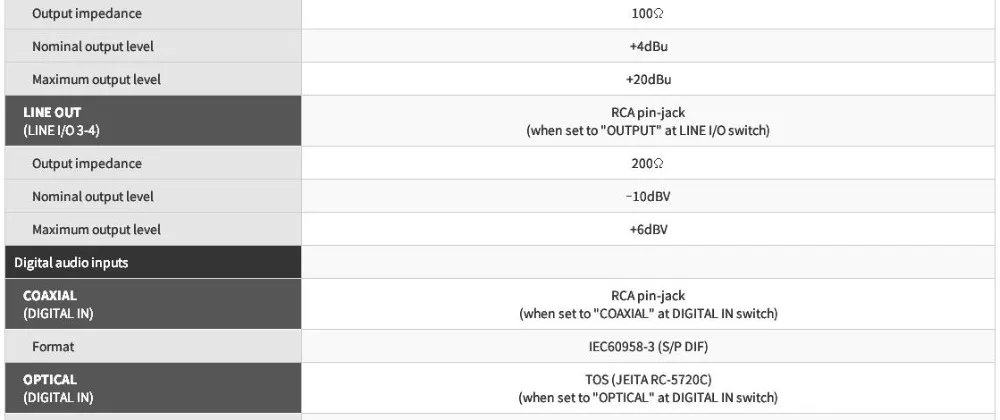Click the OPTICAL (DIGITAL IN) header cell

pos(153,388)
